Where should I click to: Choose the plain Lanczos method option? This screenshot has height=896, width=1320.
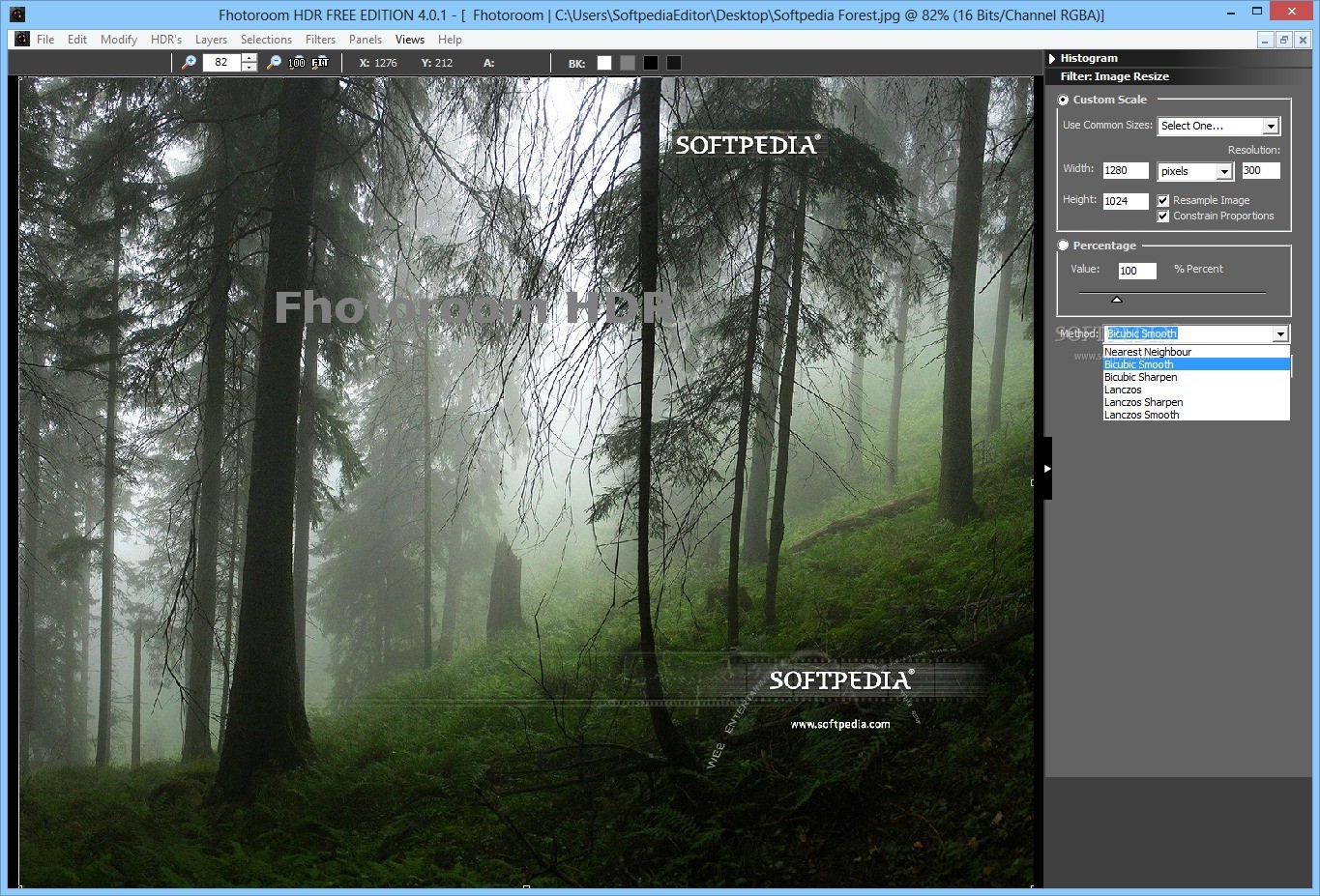(1196, 390)
